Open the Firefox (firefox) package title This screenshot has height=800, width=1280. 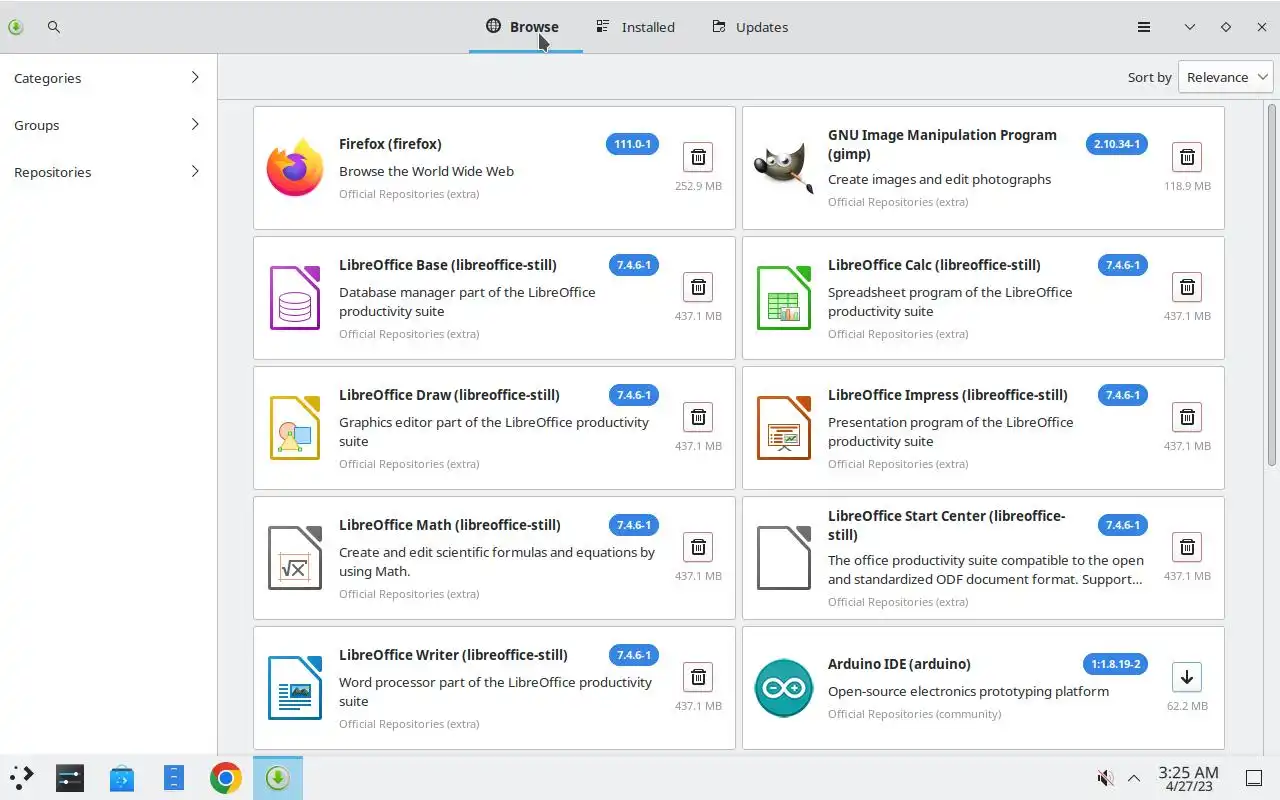click(390, 144)
